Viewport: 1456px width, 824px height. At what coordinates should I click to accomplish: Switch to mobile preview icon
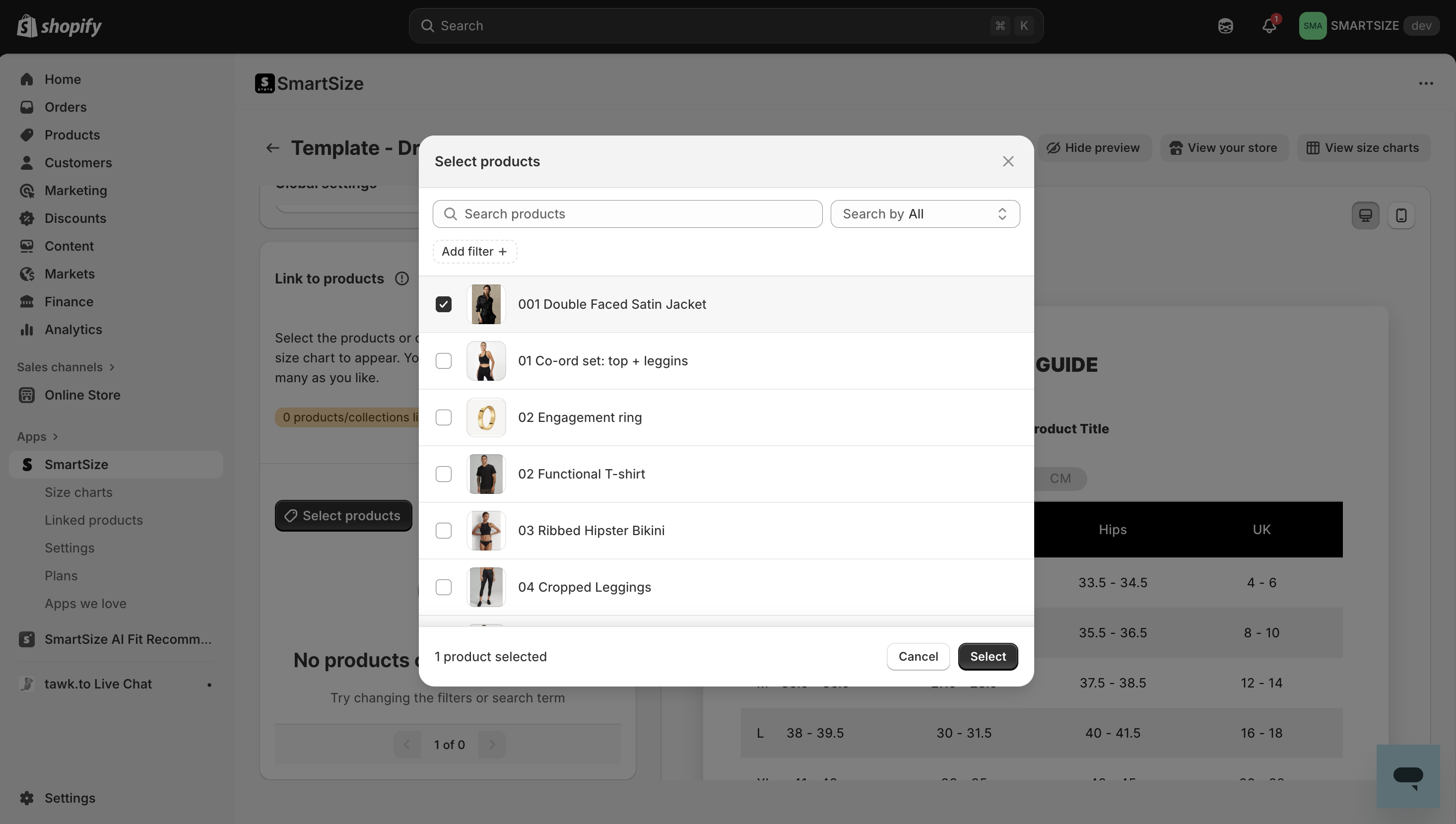pos(1400,215)
